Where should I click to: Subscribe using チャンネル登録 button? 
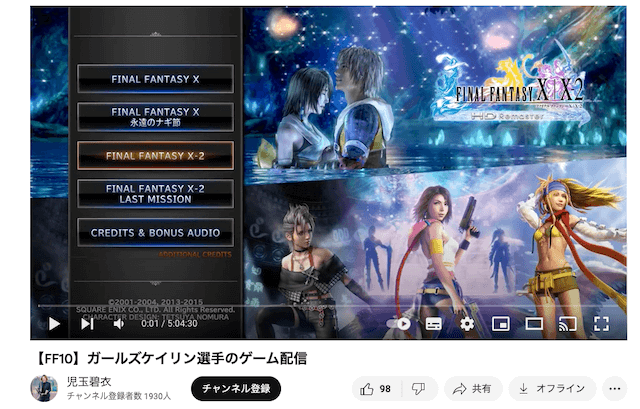[x=236, y=389]
